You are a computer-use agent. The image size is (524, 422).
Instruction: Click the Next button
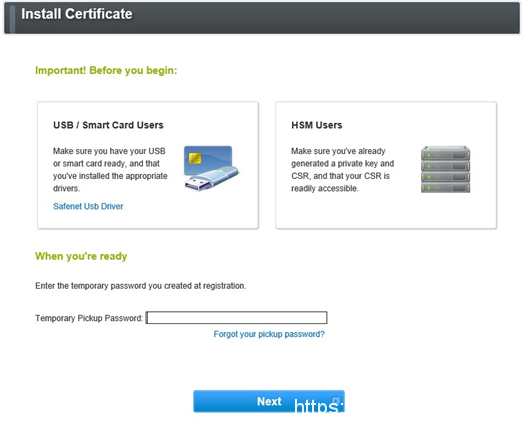(x=269, y=401)
